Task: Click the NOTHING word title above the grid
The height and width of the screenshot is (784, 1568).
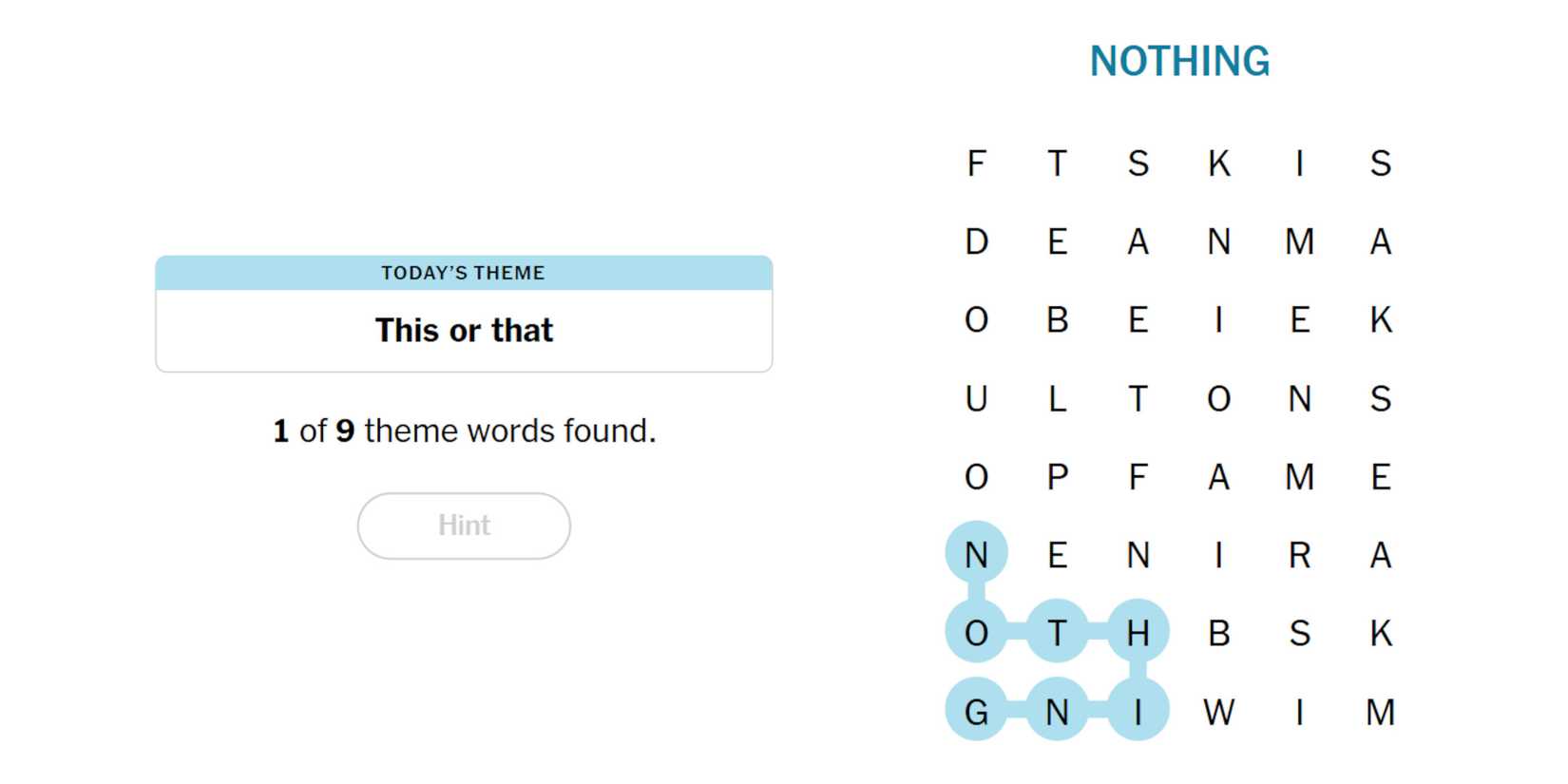Action: pos(1179,62)
